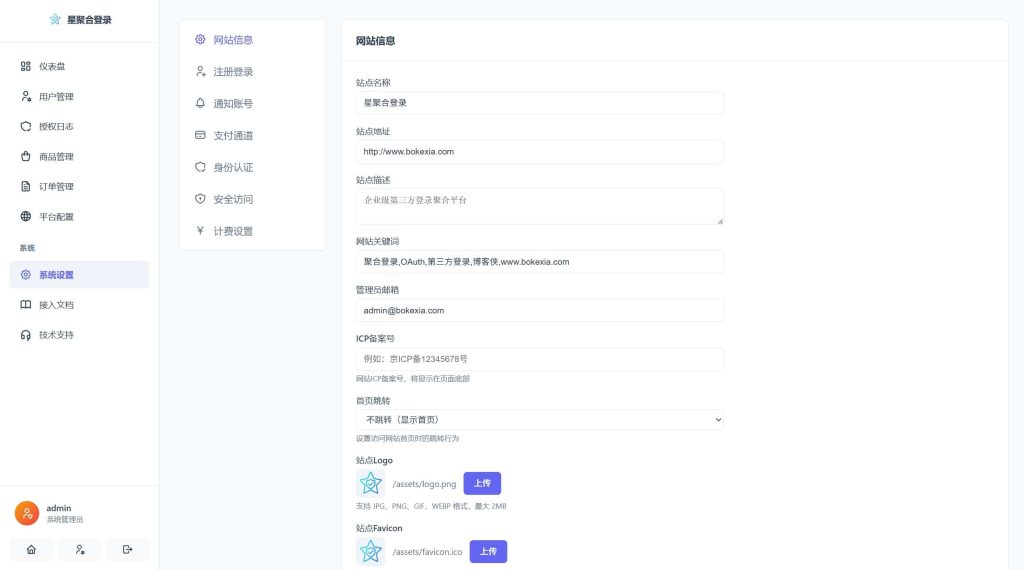This screenshot has width=1024, height=570.
Task: Click the home icon at sidebar bottom
Action: 31,550
